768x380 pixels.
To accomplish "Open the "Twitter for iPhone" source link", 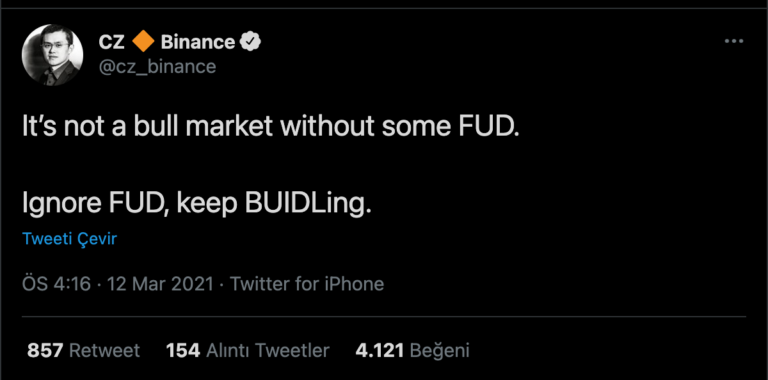I will (307, 284).
